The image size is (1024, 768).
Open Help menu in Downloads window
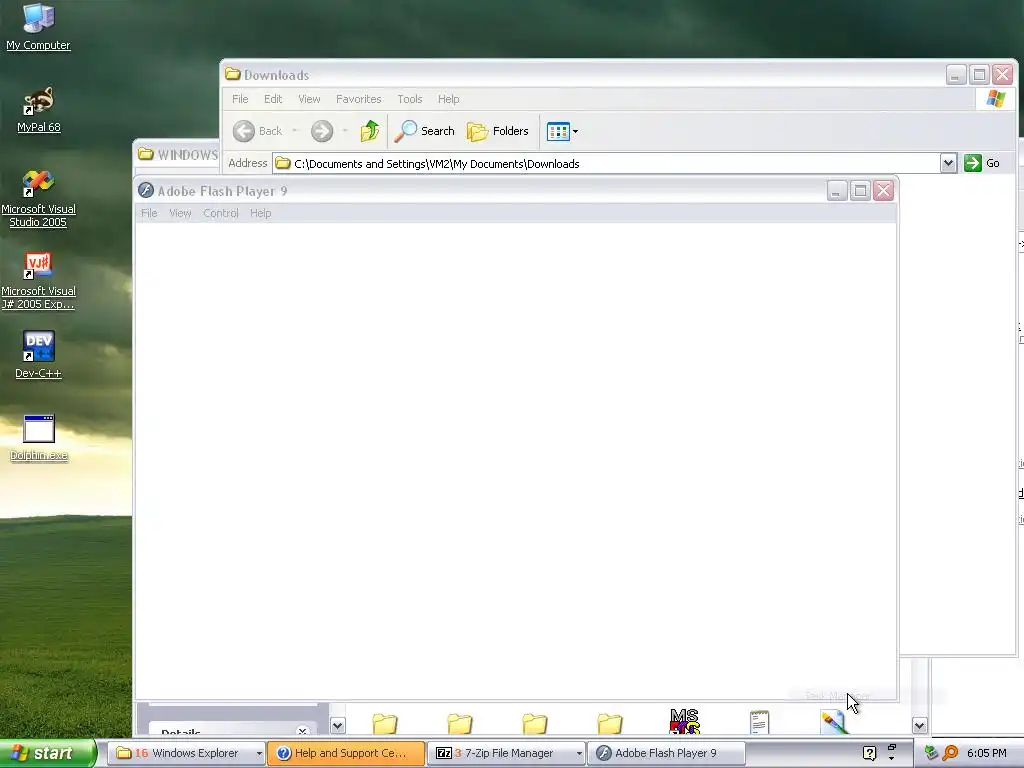448,99
